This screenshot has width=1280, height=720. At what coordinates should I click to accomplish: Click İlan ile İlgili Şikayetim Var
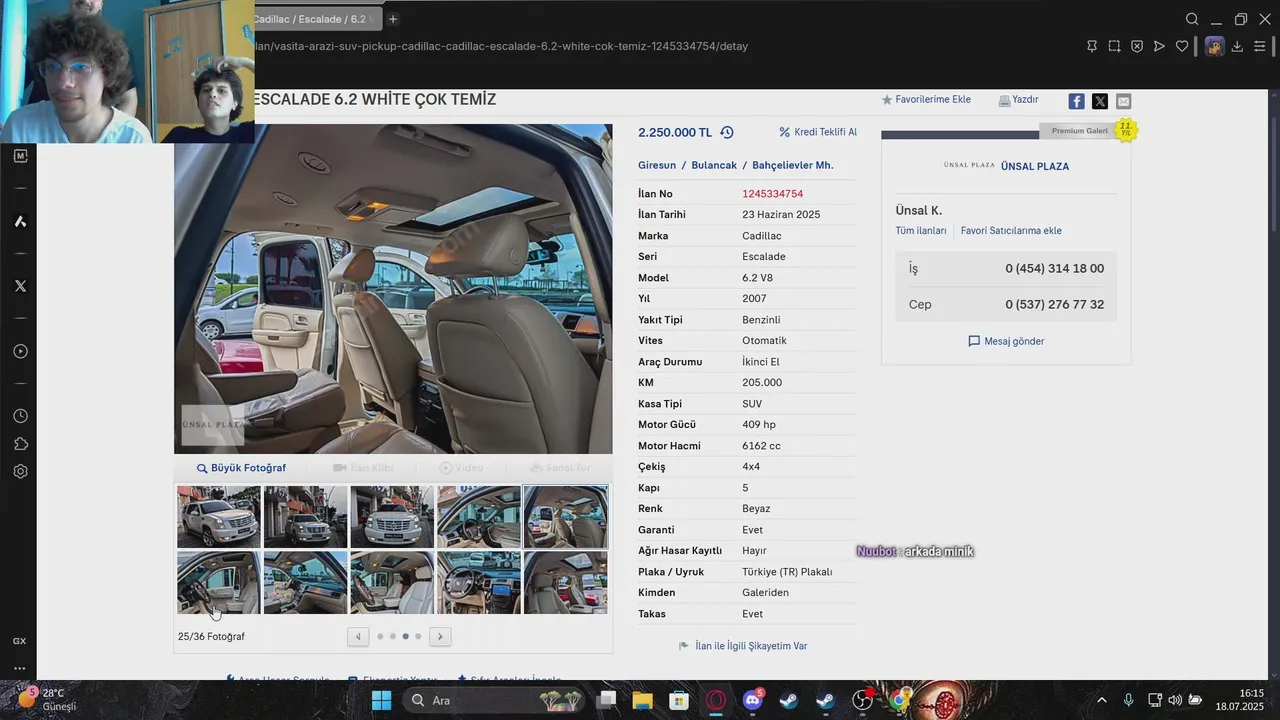(743, 646)
